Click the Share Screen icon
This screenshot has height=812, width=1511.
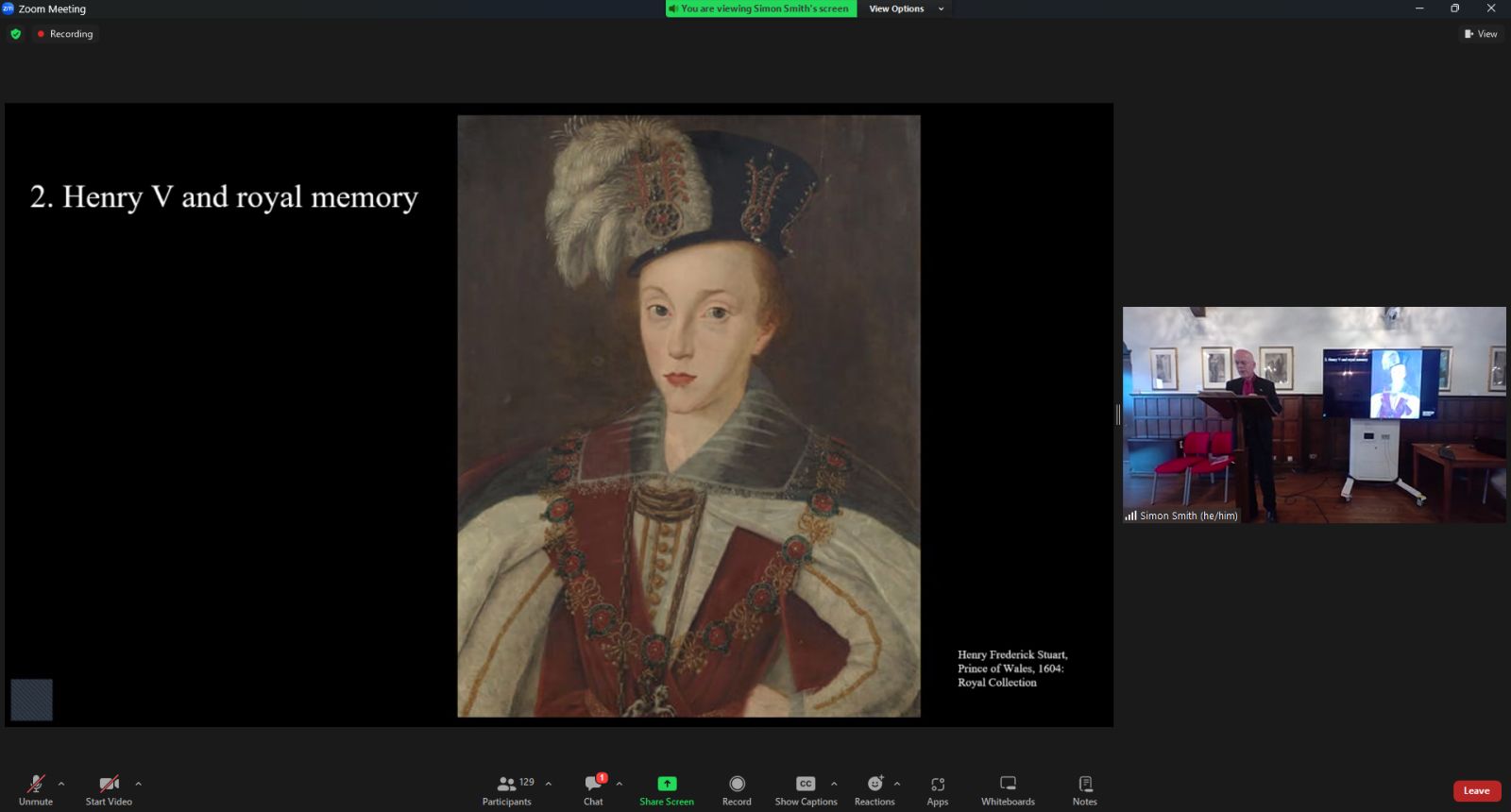coord(667,784)
